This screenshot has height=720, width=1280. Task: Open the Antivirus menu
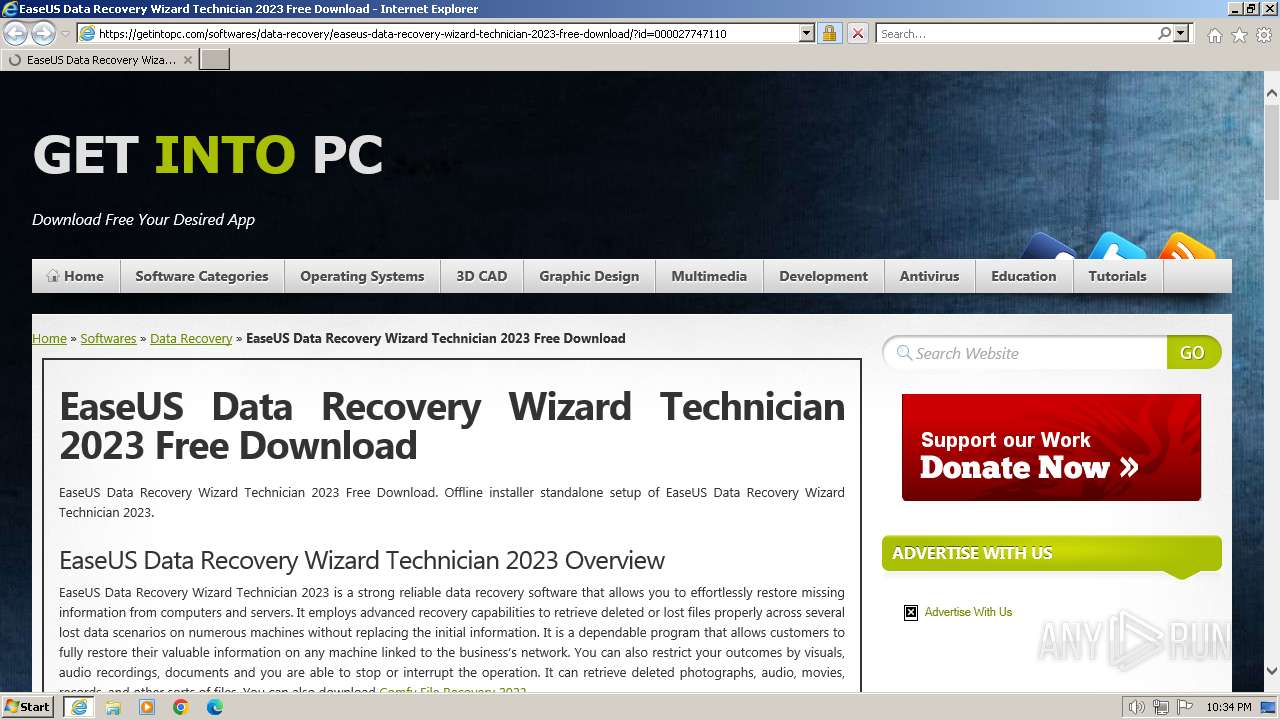(929, 276)
